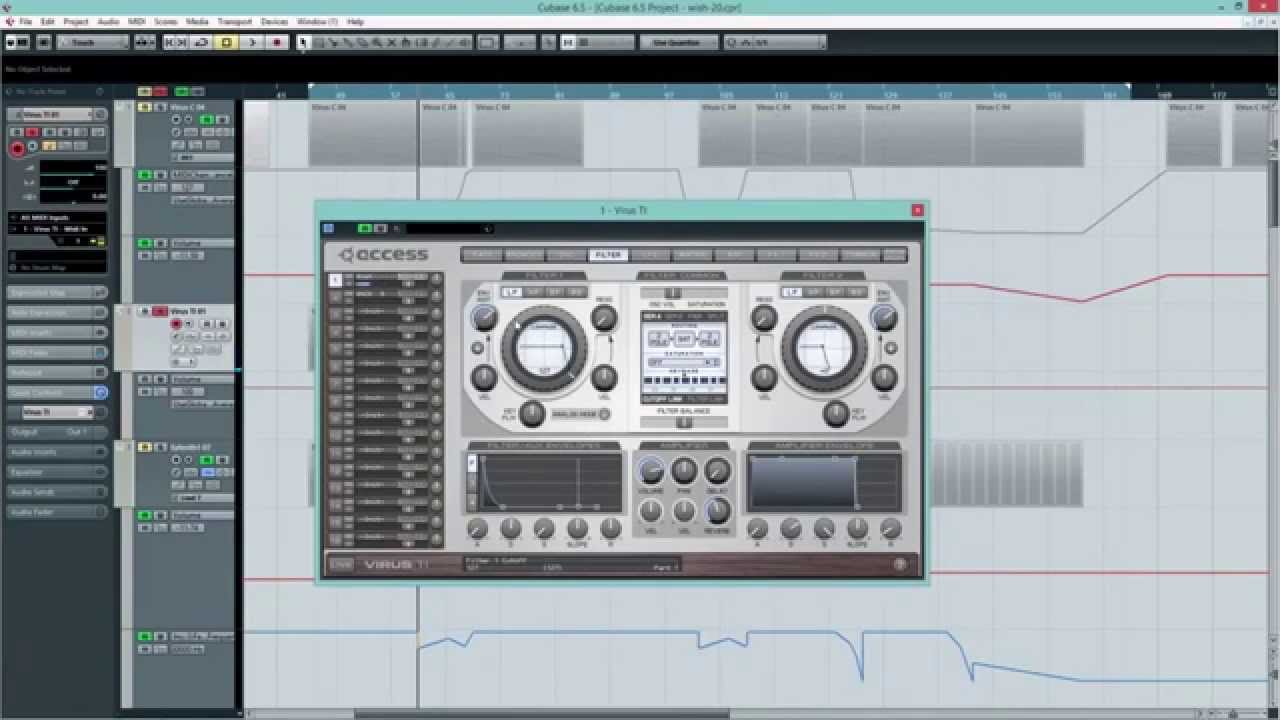Expand the Notepad inspector section
1280x720 pixels.
(57, 372)
